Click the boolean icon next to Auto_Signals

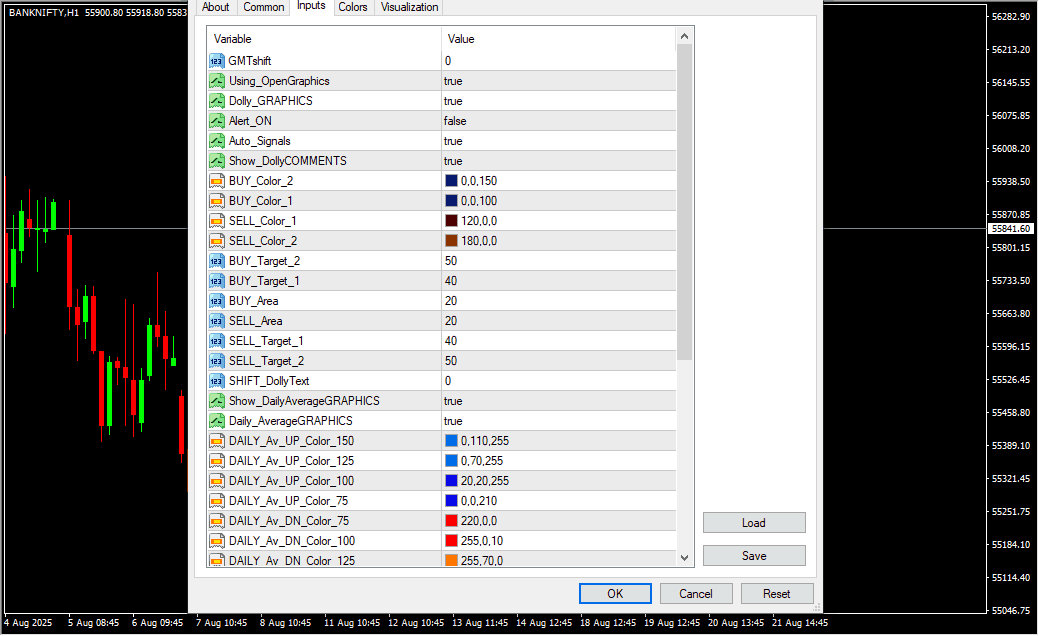pos(217,141)
